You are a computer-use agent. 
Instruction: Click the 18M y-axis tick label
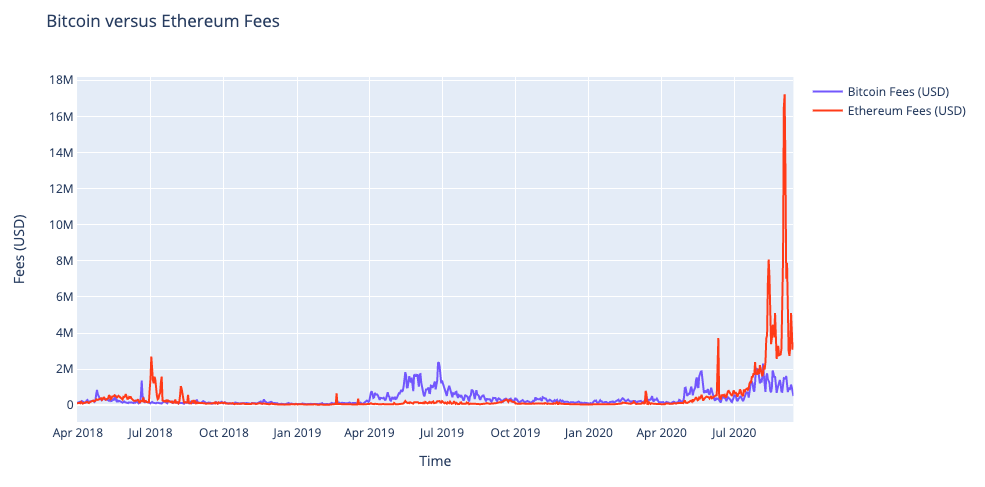(x=60, y=80)
